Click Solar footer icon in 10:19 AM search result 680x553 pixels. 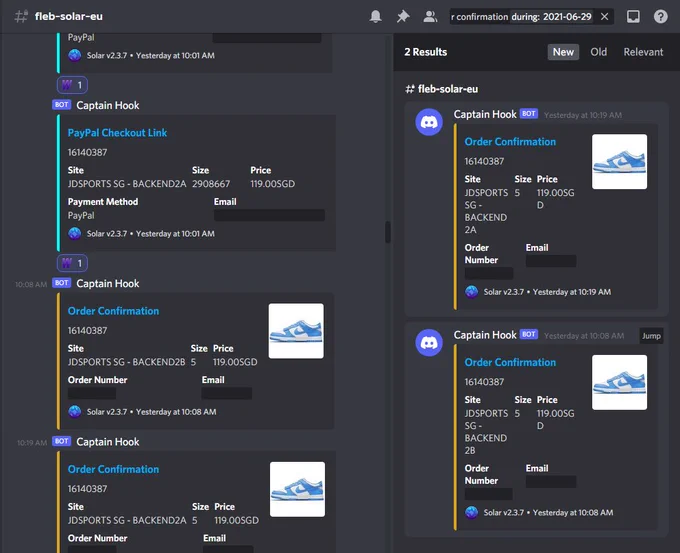tap(471, 292)
